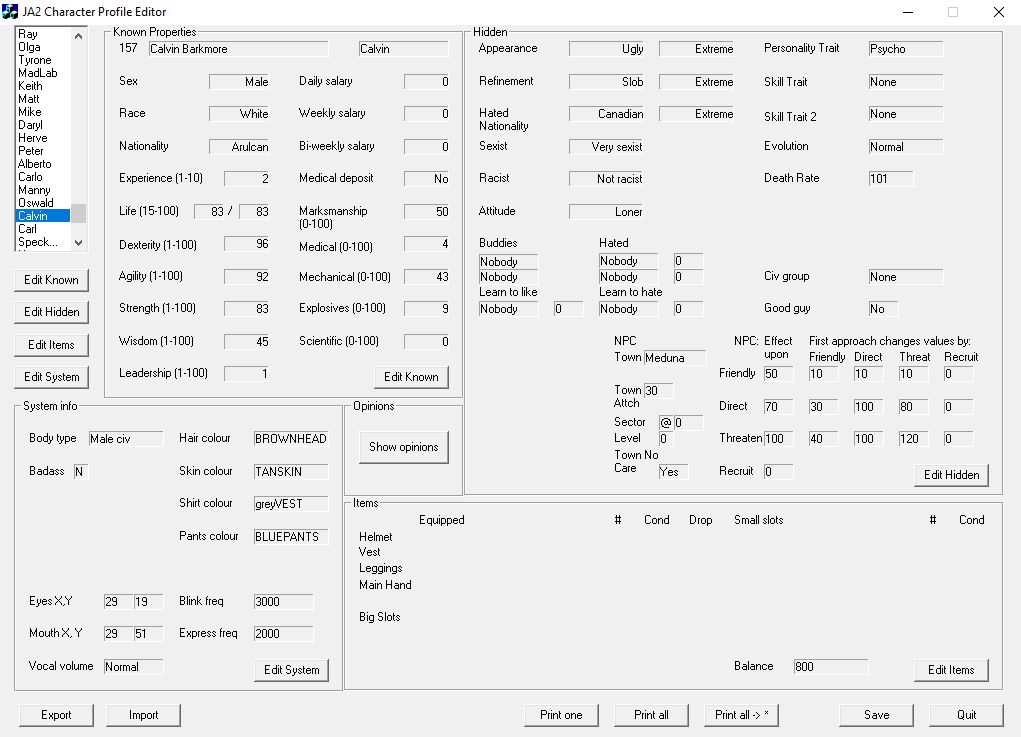Click Edit Known inside Known Properties panel
Image resolution: width=1021 pixels, height=737 pixels.
pyautogui.click(x=411, y=377)
